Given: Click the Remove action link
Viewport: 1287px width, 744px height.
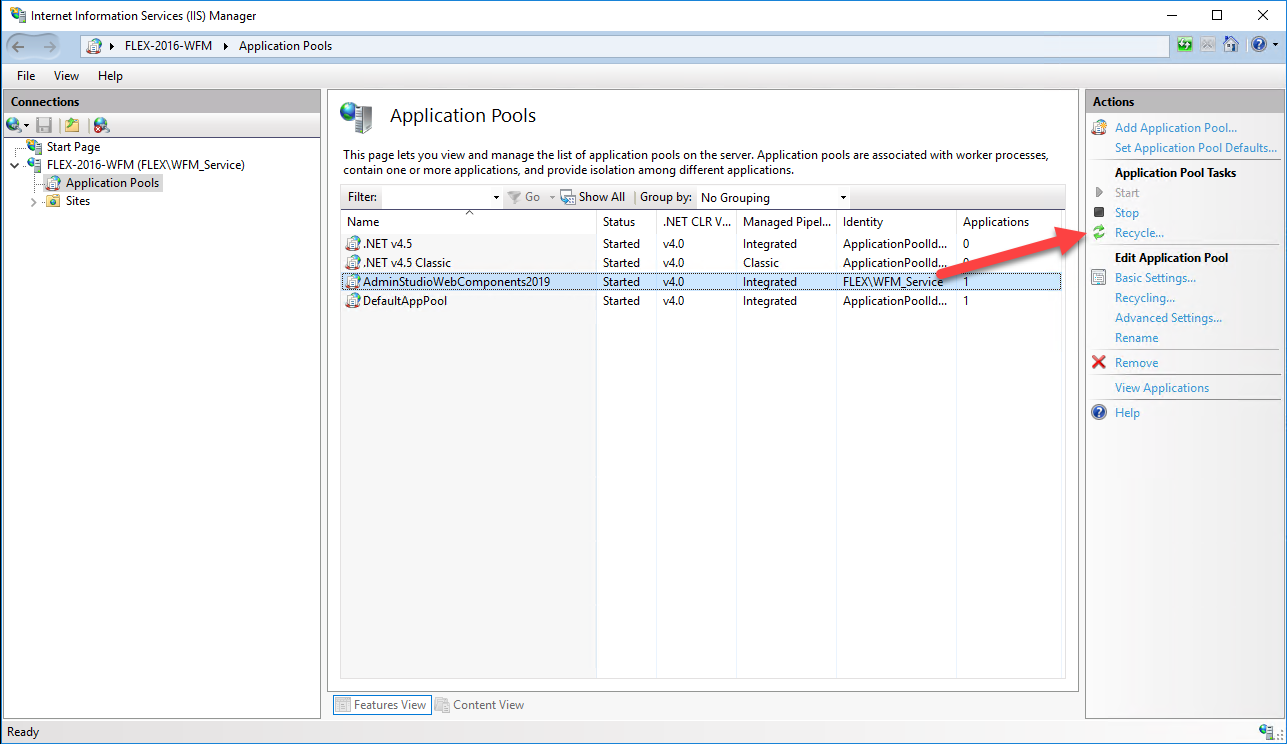Looking at the screenshot, I should click(1137, 362).
